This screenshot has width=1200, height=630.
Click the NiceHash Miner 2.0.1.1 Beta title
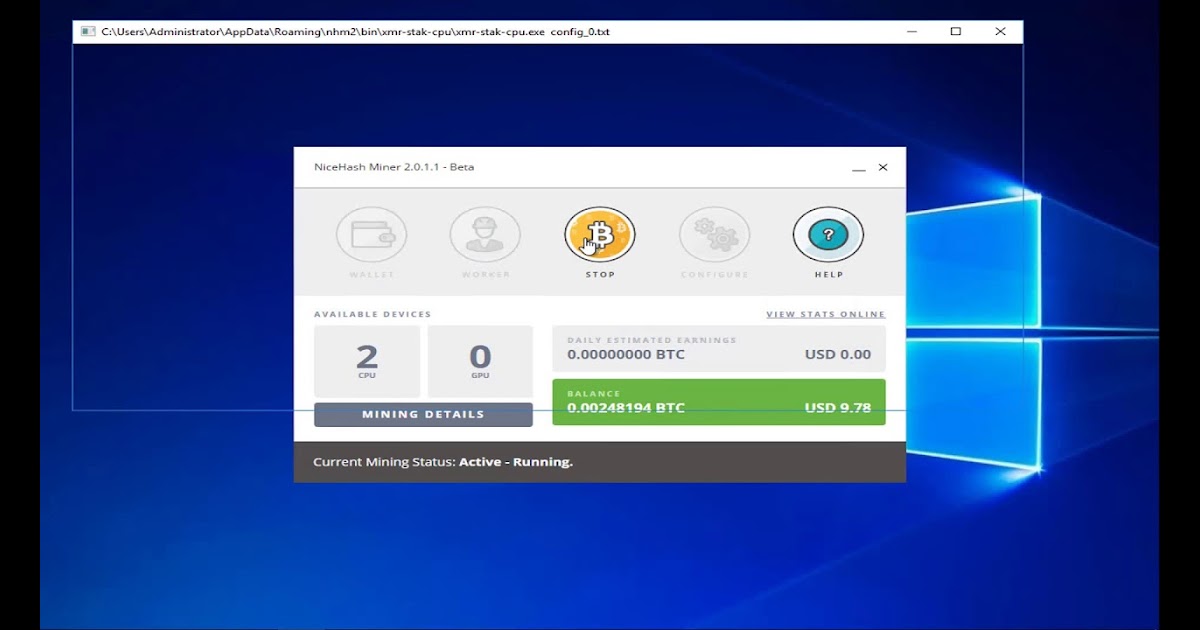pyautogui.click(x=394, y=167)
